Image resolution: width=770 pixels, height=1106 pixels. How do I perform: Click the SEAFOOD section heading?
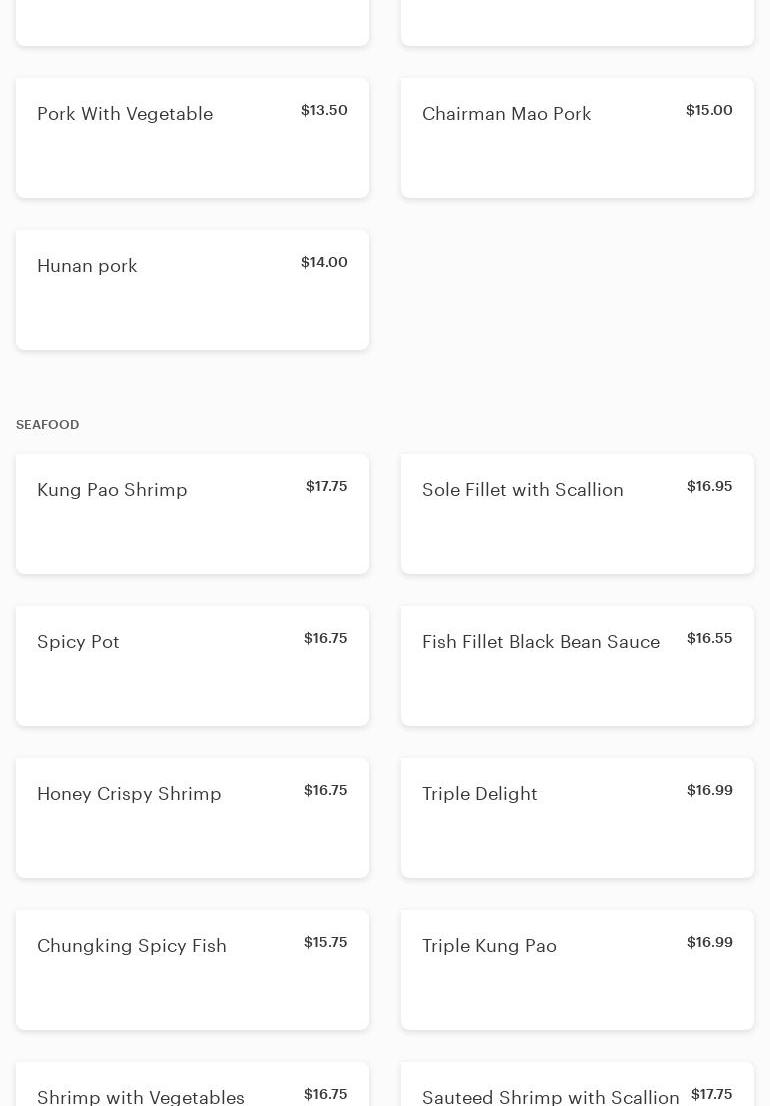48,425
